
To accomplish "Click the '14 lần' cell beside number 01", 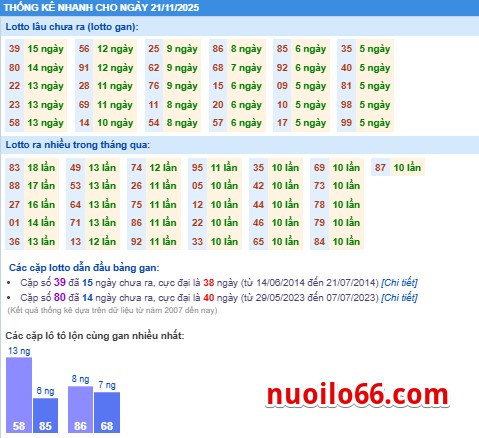I will click(41, 223).
